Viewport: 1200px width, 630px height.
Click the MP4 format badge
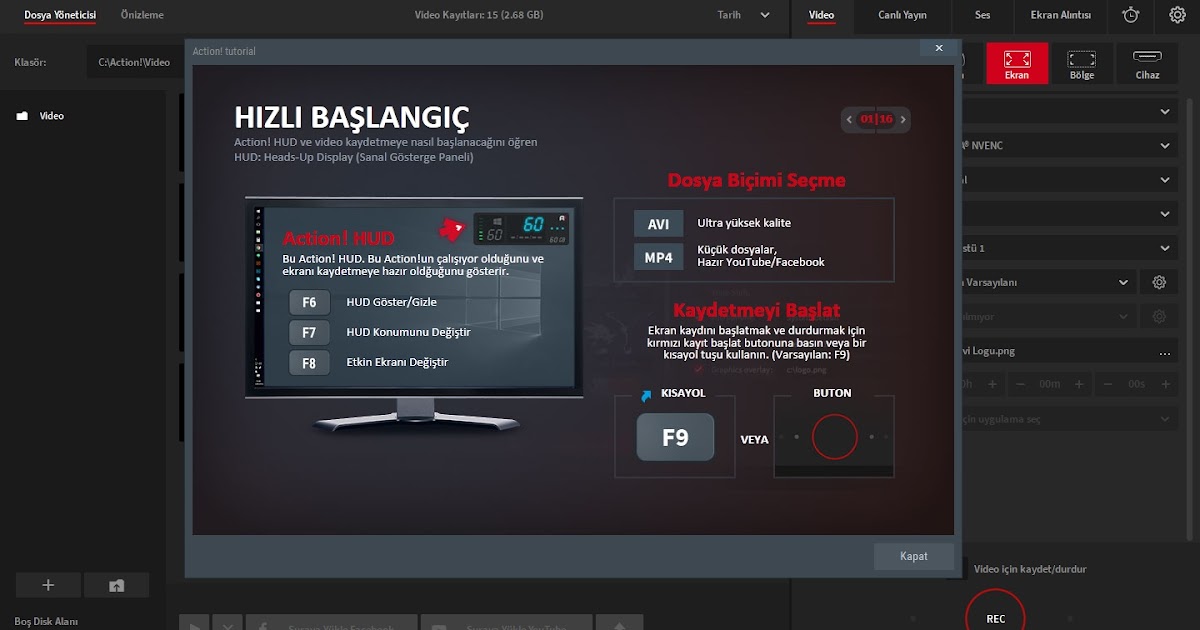658,257
